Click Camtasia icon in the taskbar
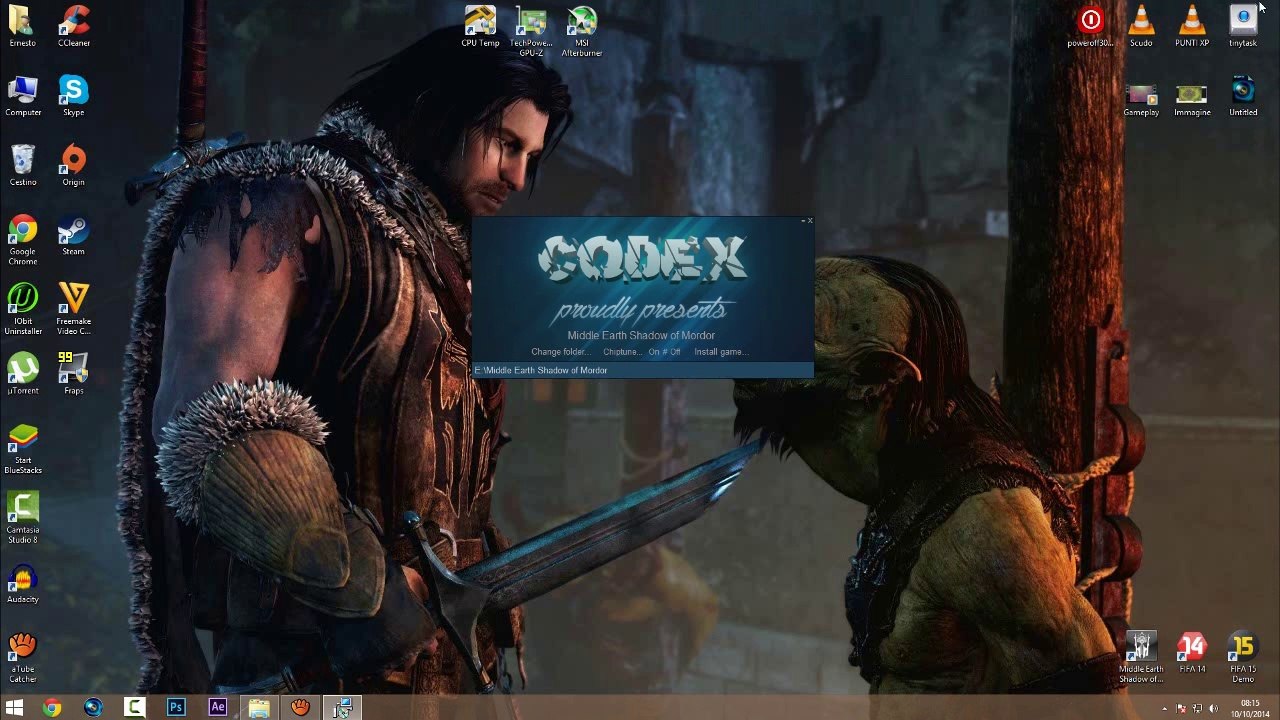This screenshot has width=1280, height=720. pyautogui.click(x=134, y=708)
